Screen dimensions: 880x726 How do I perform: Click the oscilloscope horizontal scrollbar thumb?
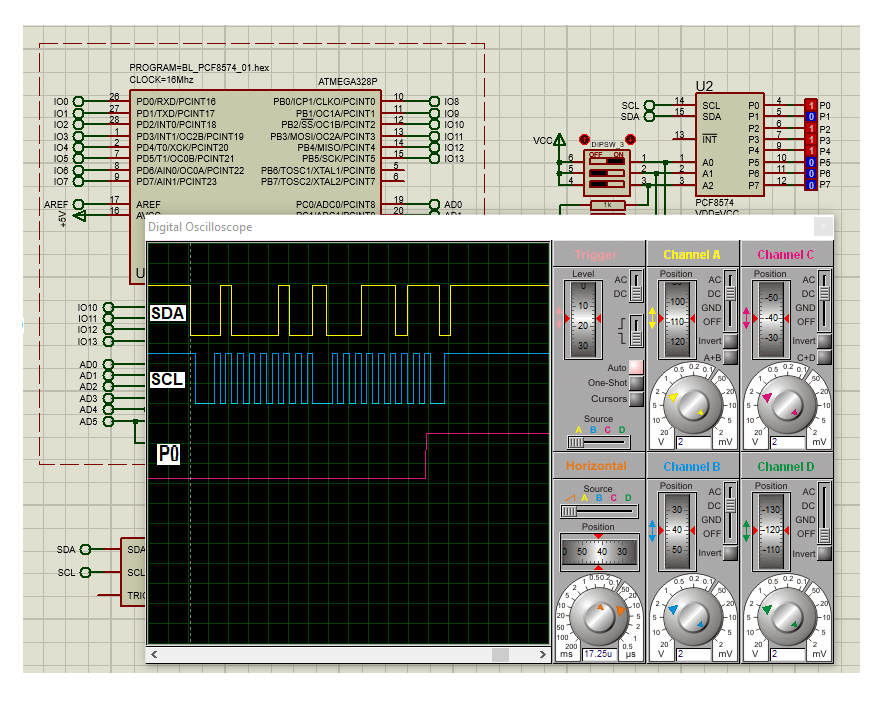coord(501,655)
